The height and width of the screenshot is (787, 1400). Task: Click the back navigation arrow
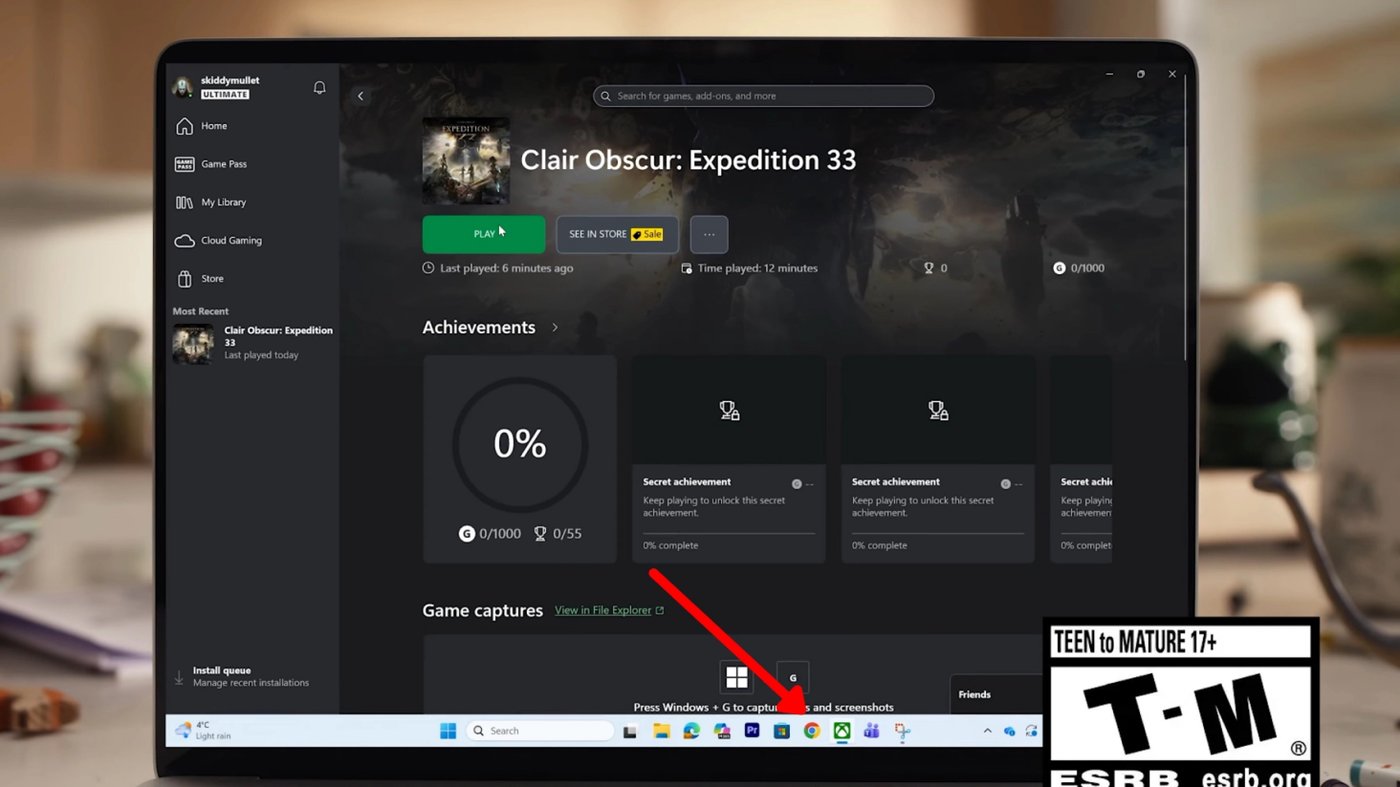(360, 95)
